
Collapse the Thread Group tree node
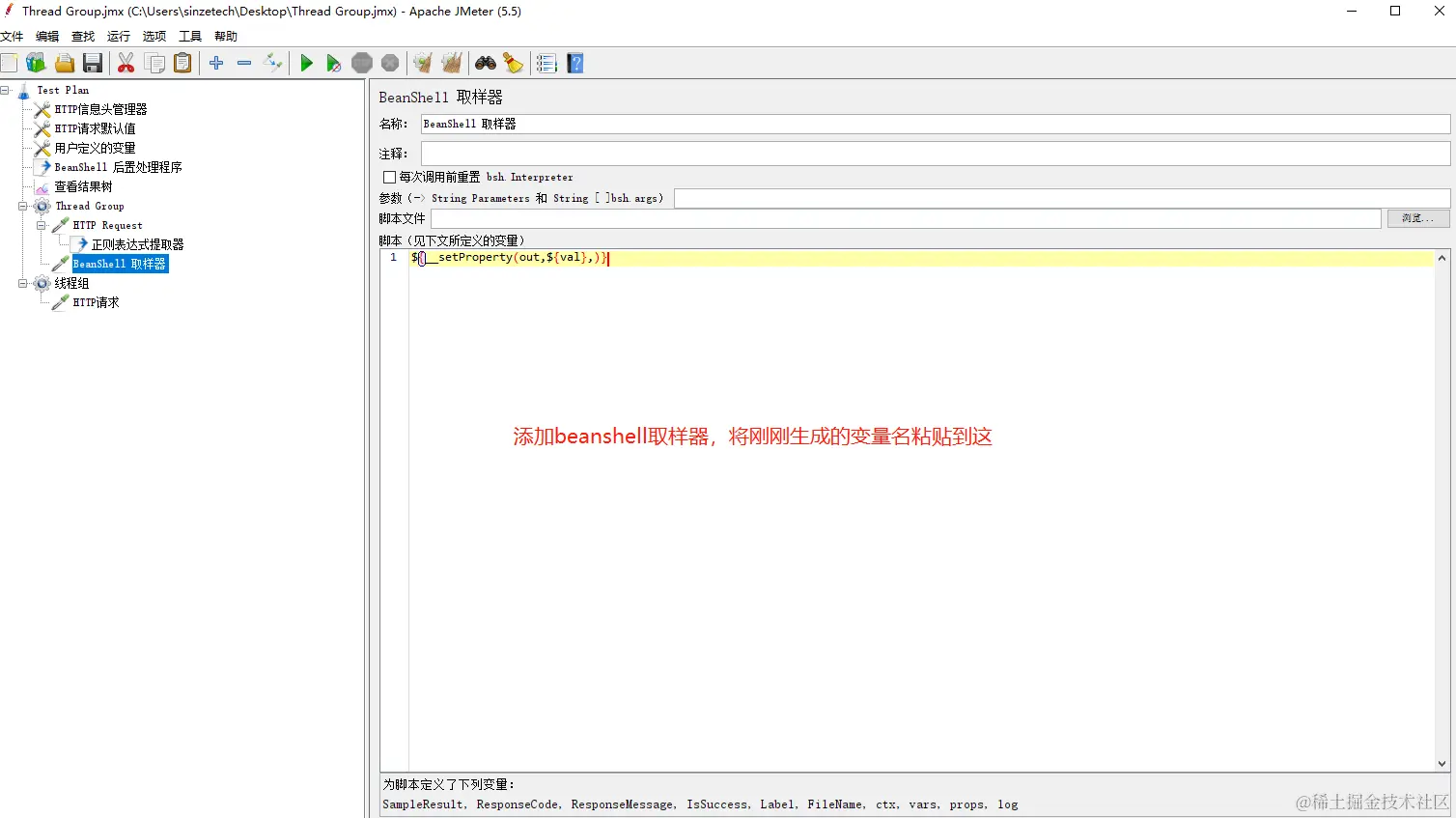(23, 206)
